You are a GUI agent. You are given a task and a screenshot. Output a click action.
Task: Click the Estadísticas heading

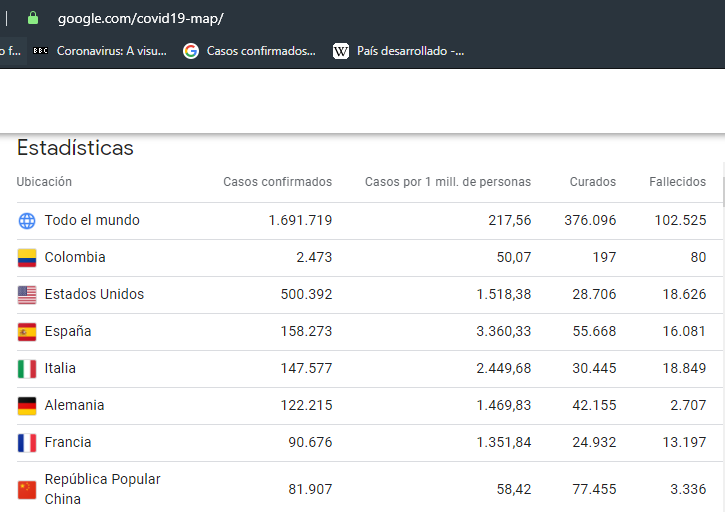click(x=75, y=148)
